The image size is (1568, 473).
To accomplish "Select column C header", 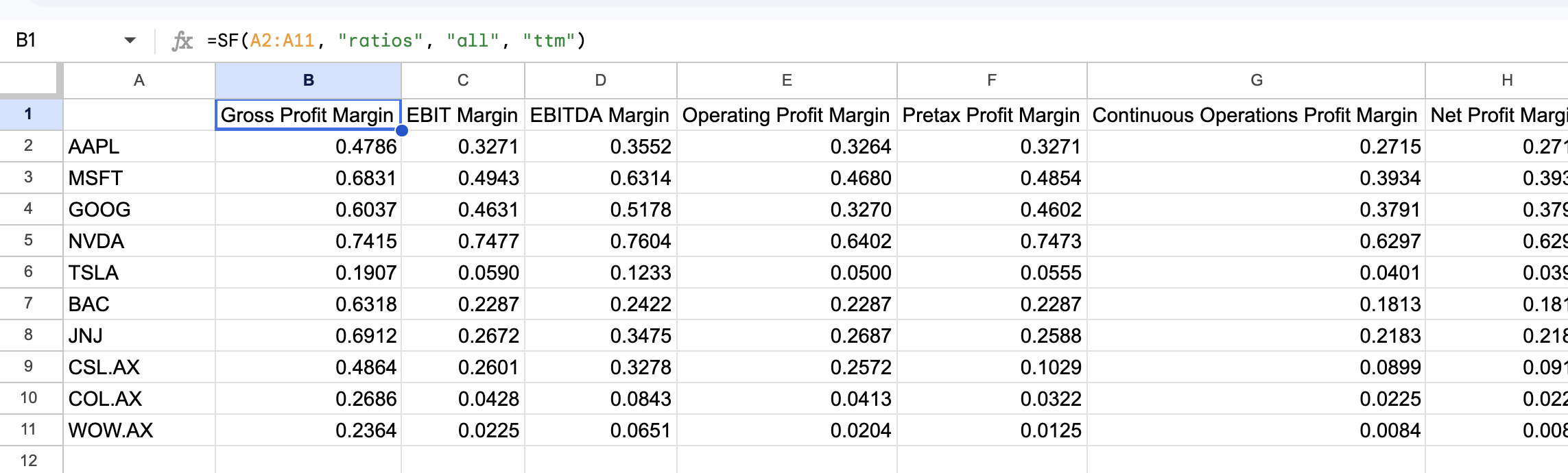I will point(463,80).
